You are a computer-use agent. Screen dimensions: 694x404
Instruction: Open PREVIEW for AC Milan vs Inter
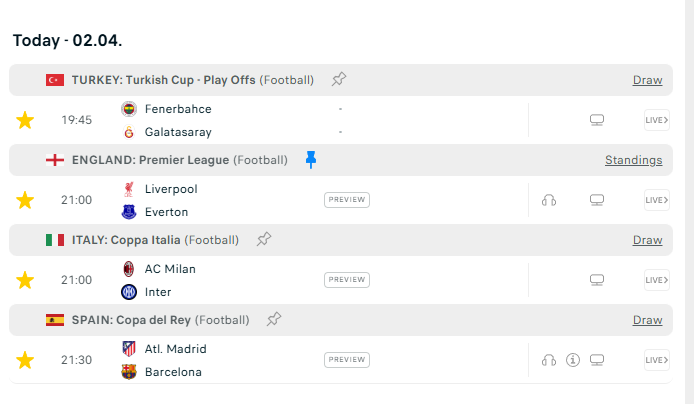347,280
